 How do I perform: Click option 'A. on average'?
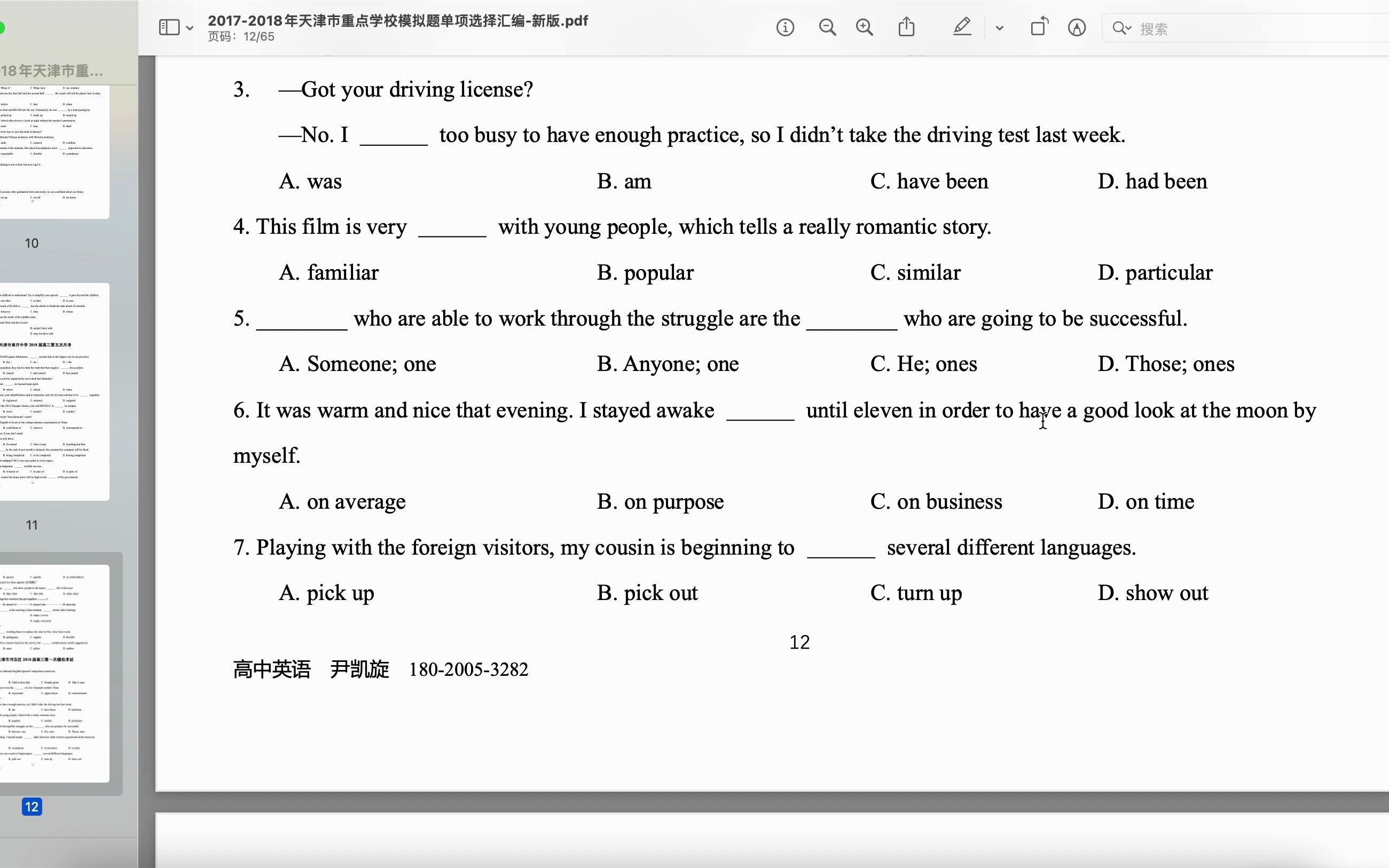click(x=342, y=502)
